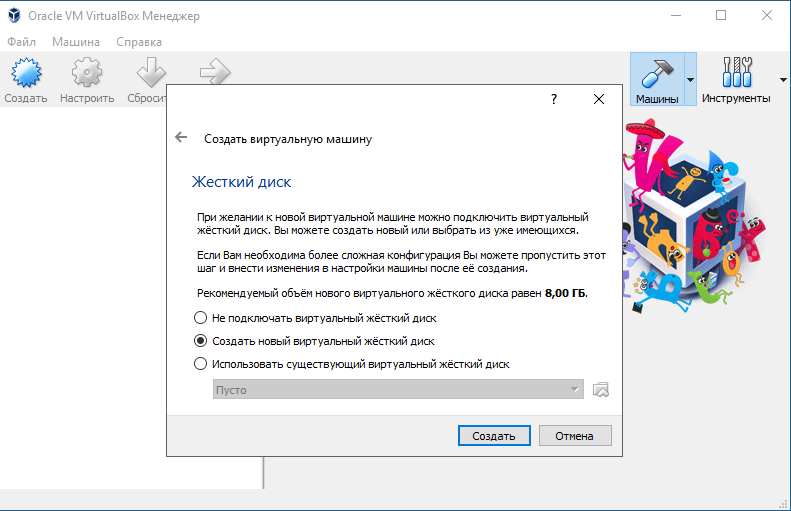The height and width of the screenshot is (511, 791).
Task: Go back using the wizard back arrow
Action: pyautogui.click(x=181, y=137)
